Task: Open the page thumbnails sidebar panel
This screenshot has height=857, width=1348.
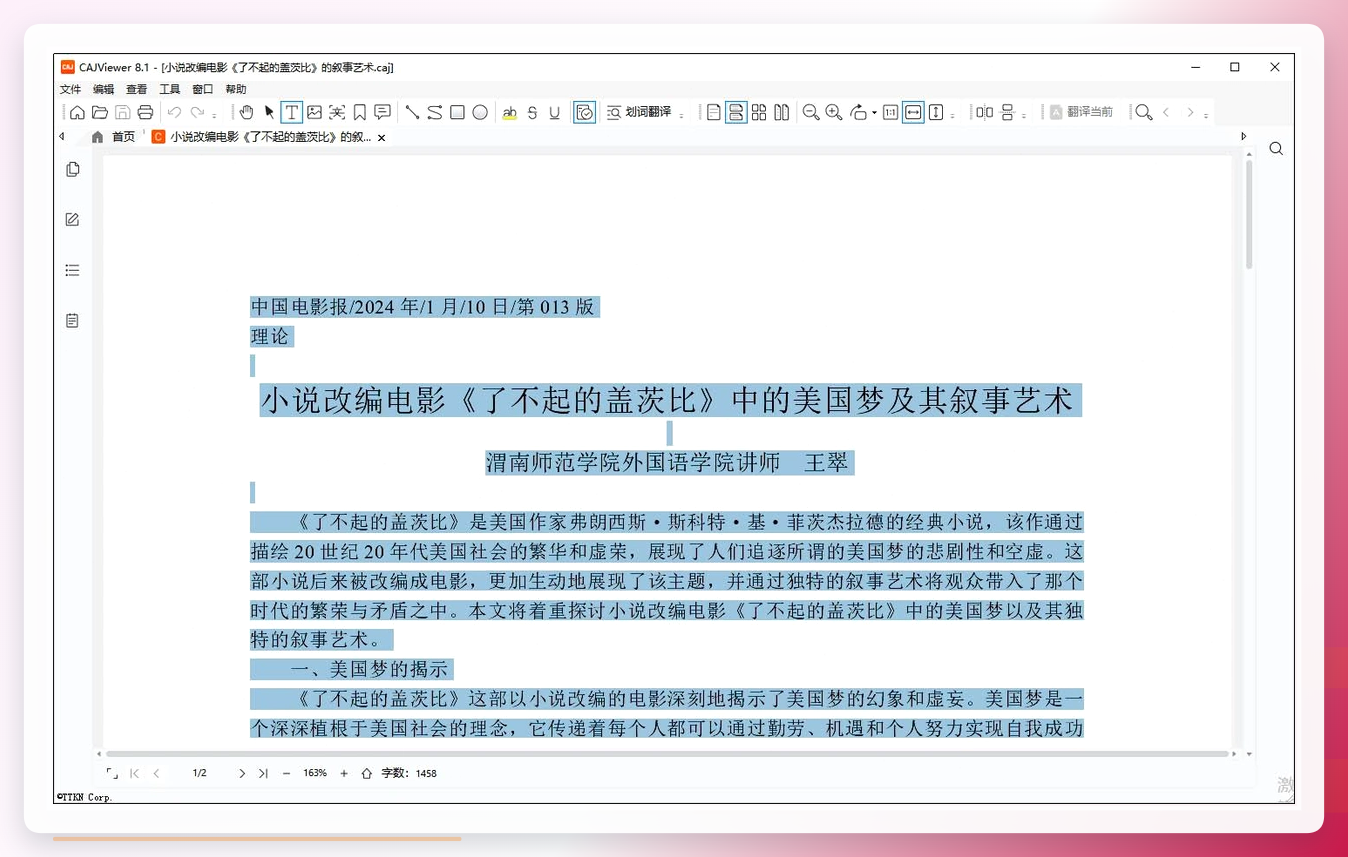Action: [x=72, y=170]
